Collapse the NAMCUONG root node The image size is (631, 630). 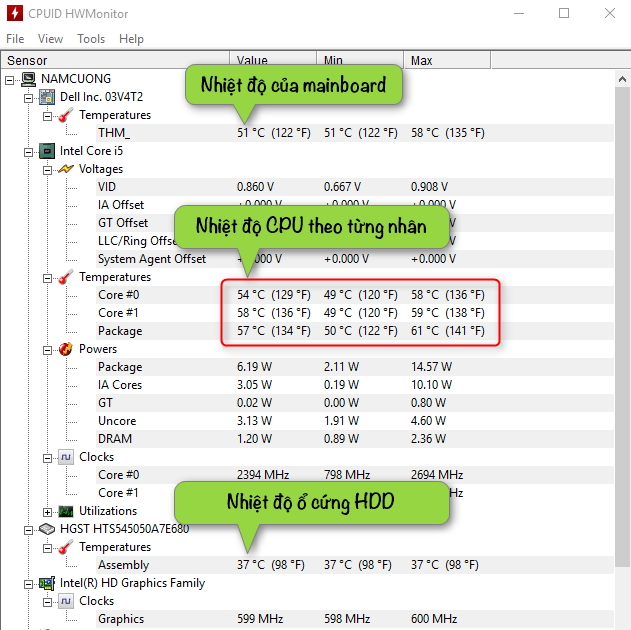pos(9,80)
